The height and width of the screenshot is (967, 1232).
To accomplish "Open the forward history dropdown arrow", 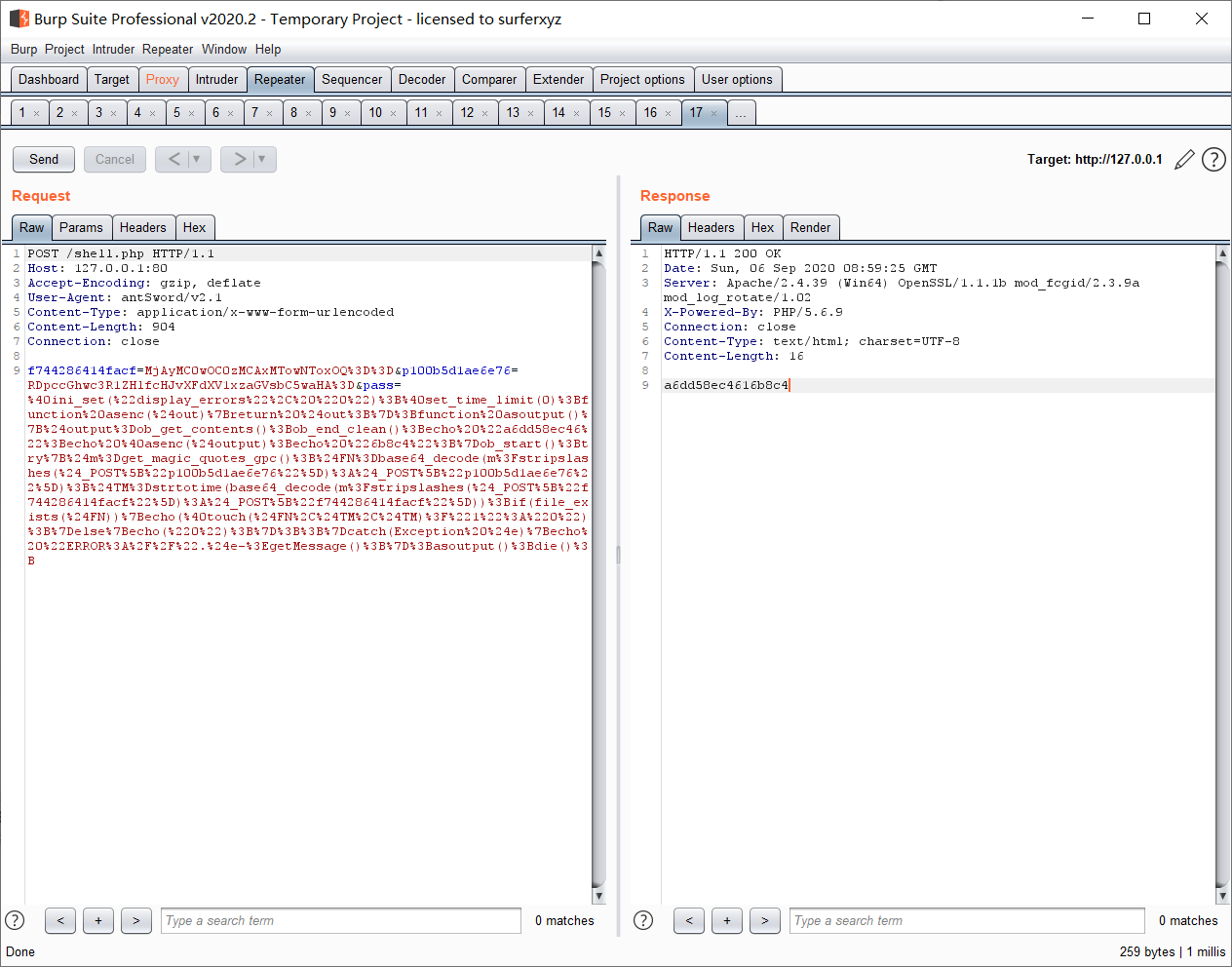I will click(262, 159).
